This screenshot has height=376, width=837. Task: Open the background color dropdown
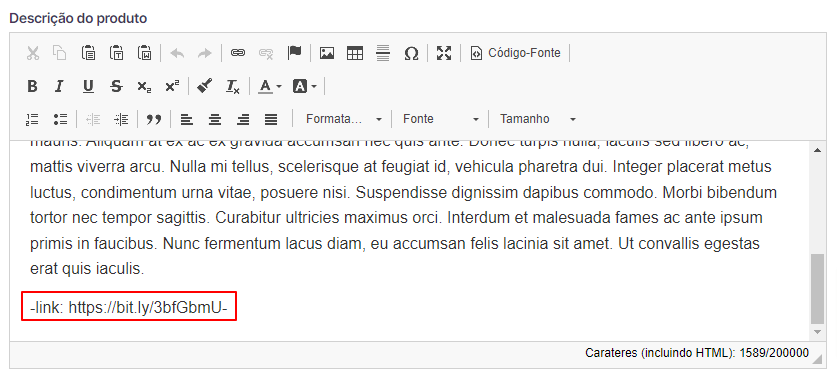click(305, 86)
